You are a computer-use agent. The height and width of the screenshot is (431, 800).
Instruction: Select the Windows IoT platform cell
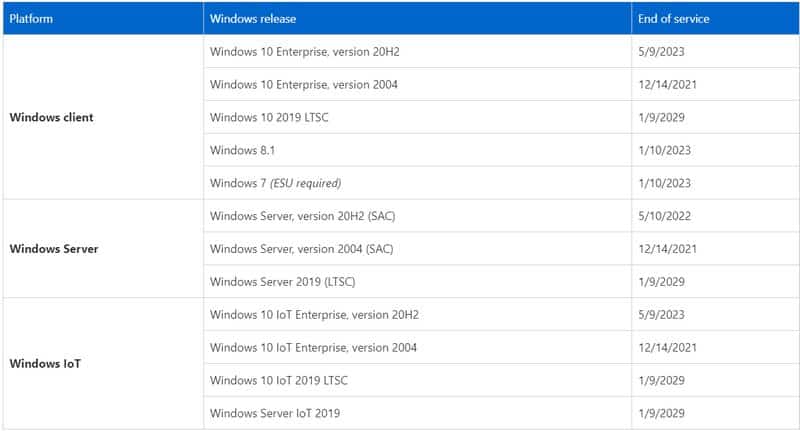point(45,363)
